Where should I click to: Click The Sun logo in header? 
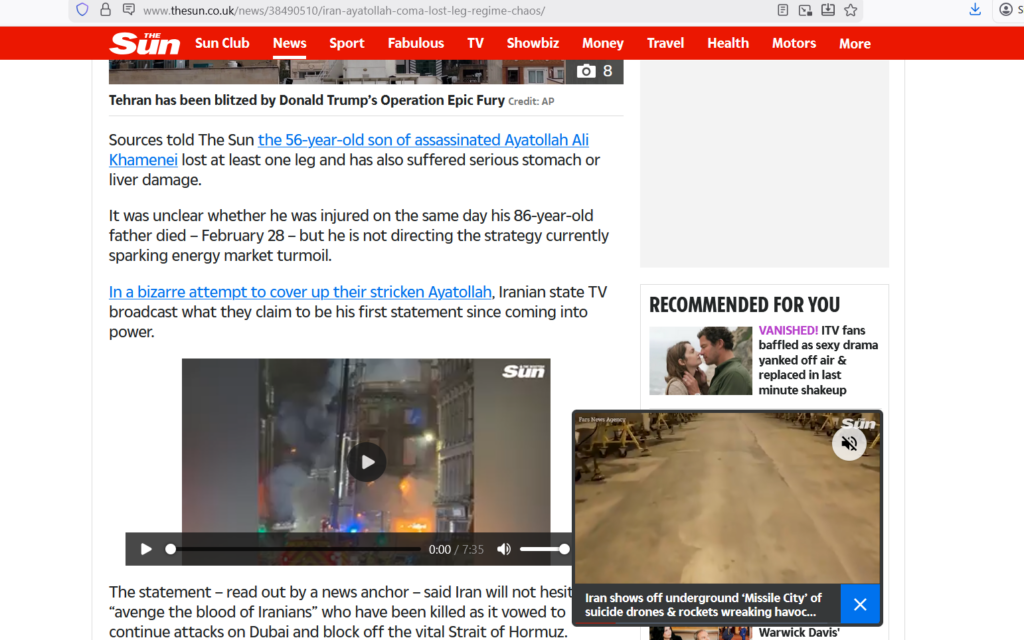144,43
